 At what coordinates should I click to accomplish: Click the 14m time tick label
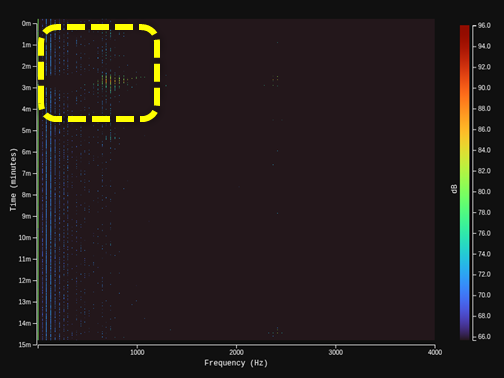(x=25, y=323)
